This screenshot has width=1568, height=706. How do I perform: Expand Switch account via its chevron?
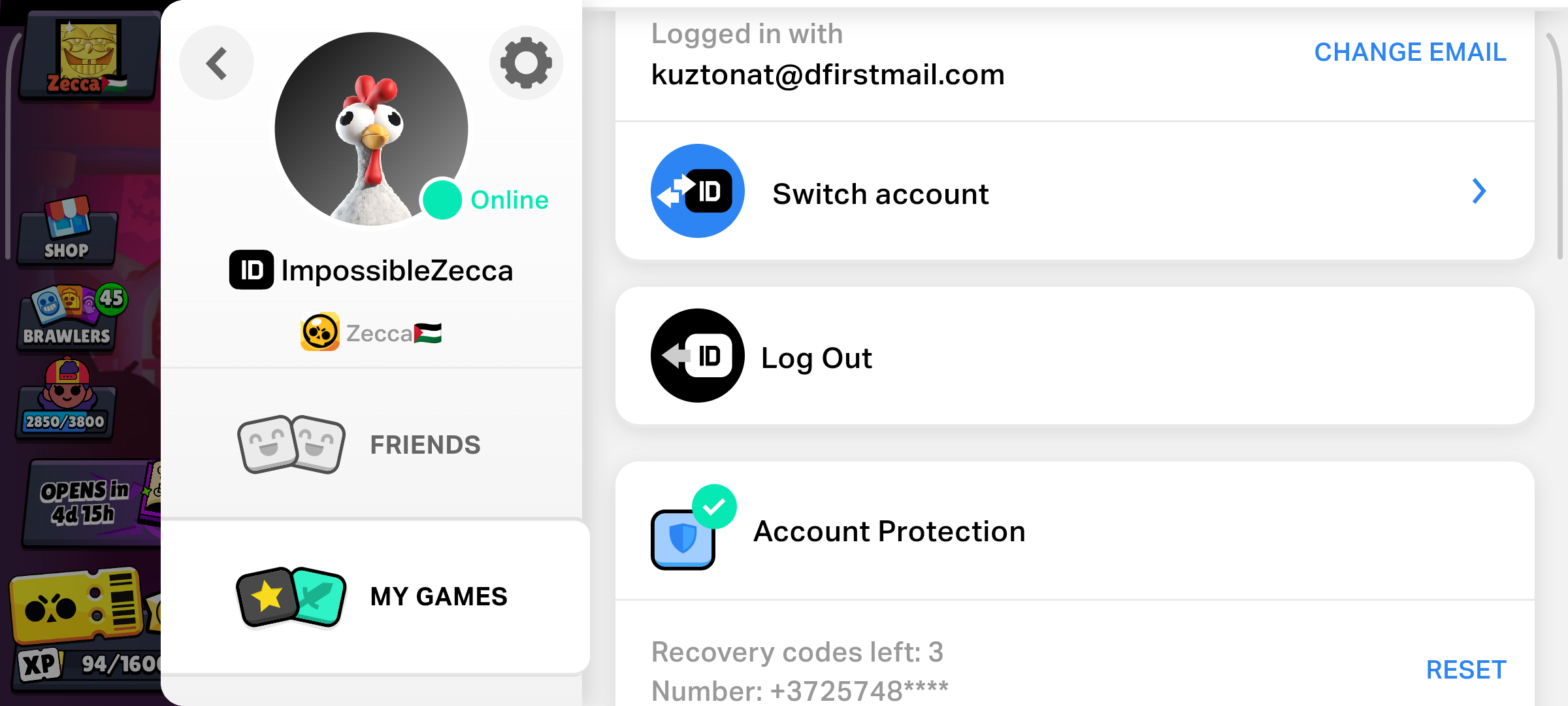[1479, 191]
